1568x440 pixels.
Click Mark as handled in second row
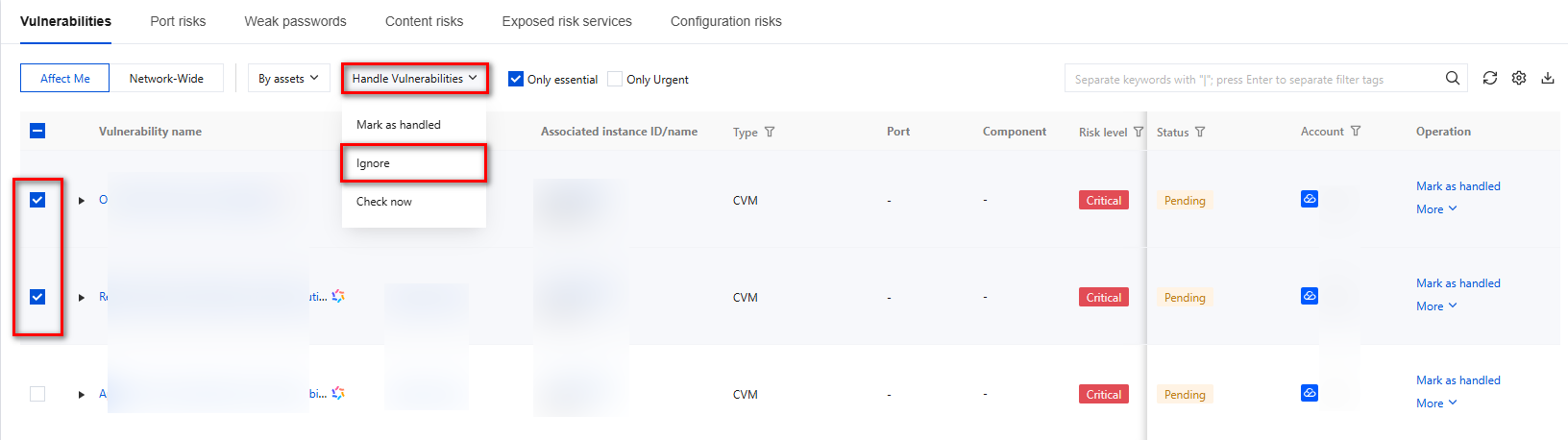(1458, 283)
